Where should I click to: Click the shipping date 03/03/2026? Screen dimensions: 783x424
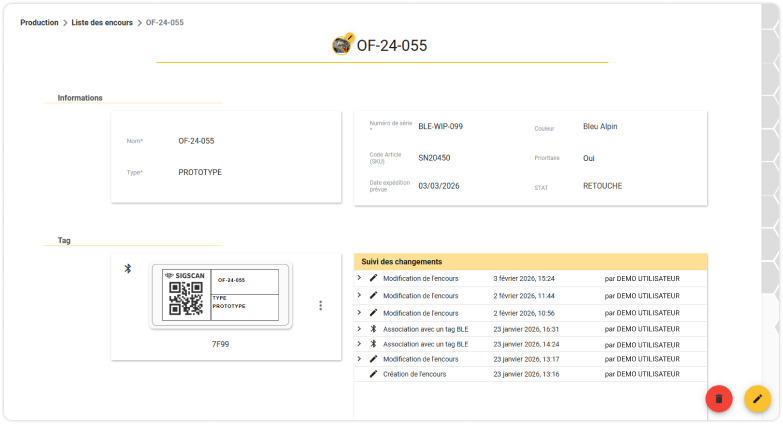[x=439, y=186]
